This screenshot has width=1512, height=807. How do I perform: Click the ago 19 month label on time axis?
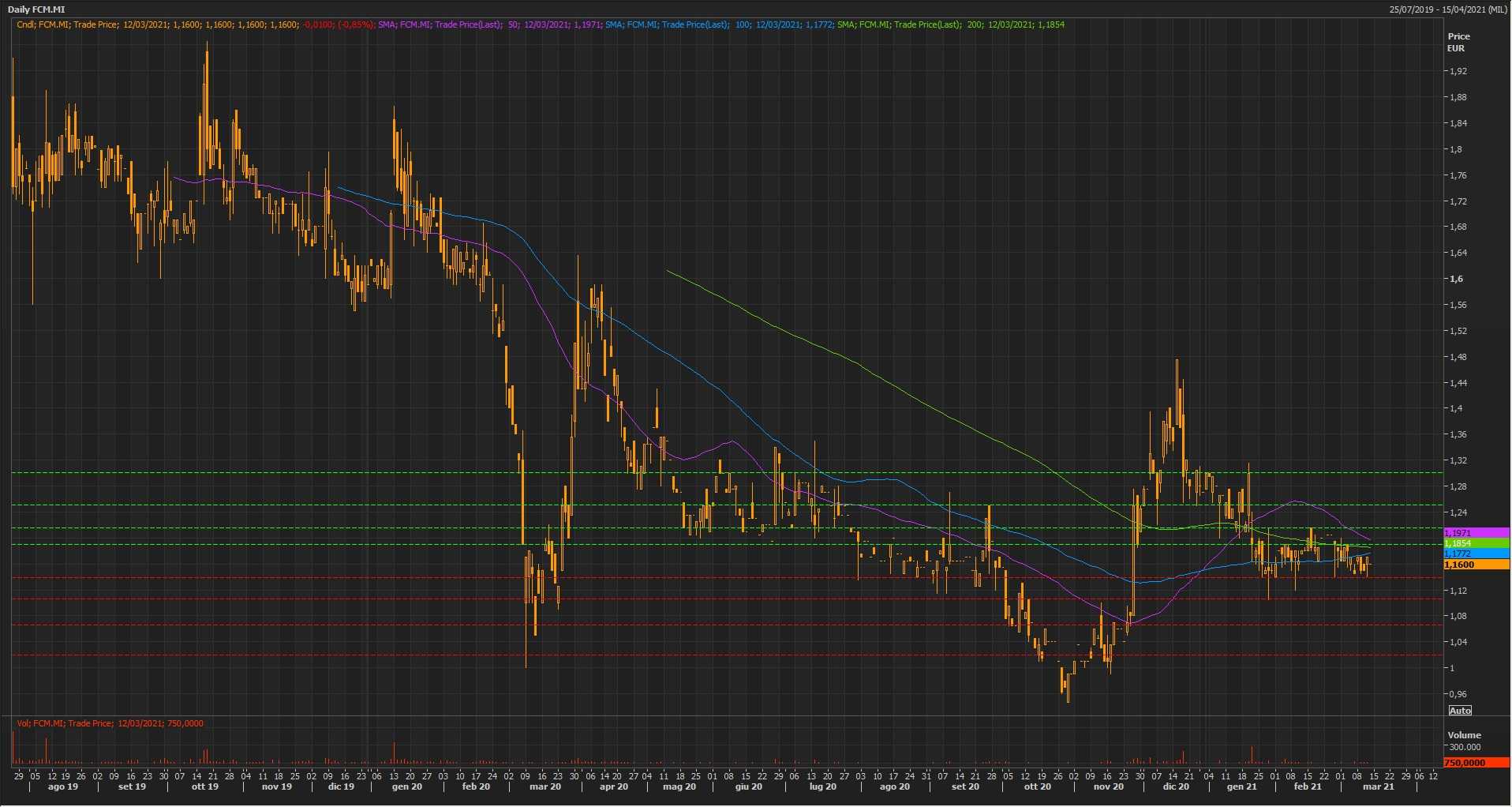63,786
